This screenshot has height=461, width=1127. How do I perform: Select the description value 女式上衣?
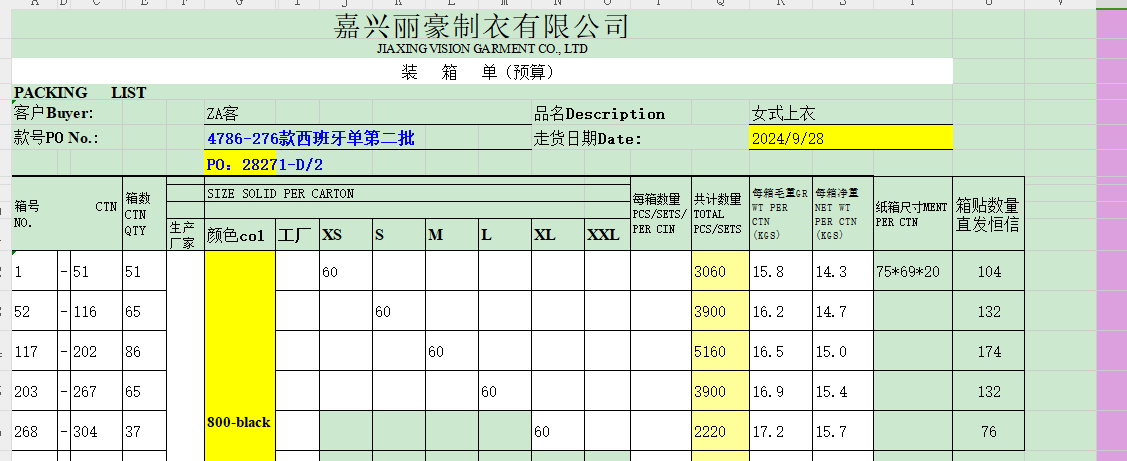(x=784, y=114)
